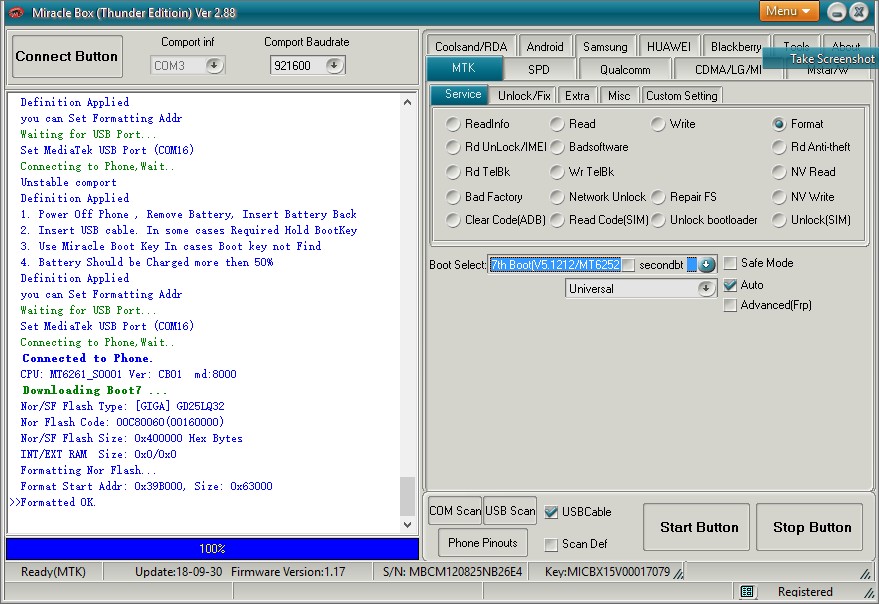Select the Rd UnLock/IMEI radio button
879x604 pixels.
453,147
